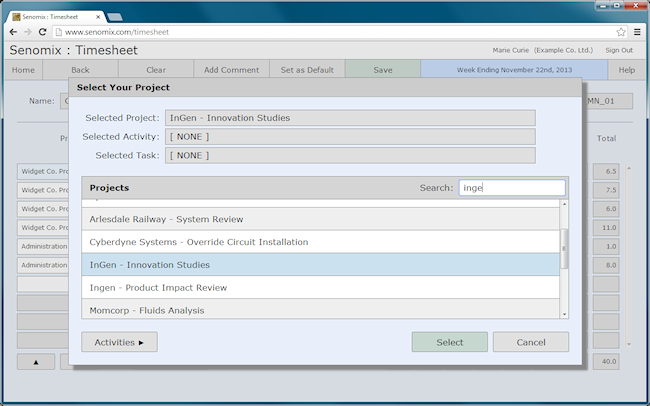Screen dimensions: 650x406
Task: Select Cyberdyne Systems - Override Circuit Installation
Action: point(320,242)
